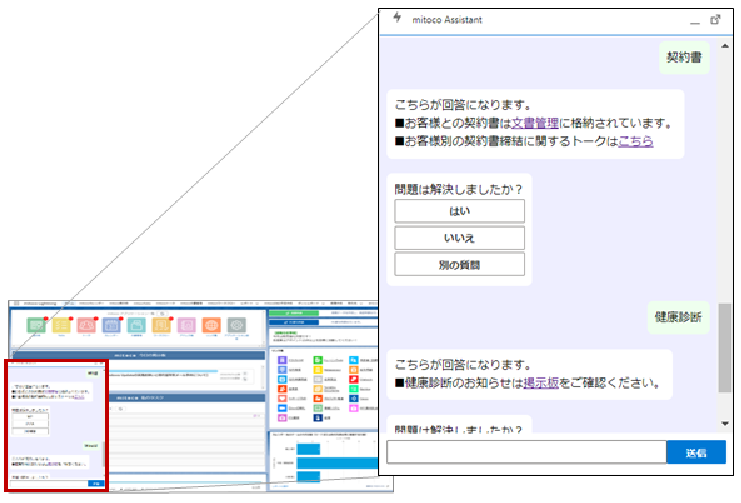Open the heart icon in the links list
Image resolution: width=741 pixels, height=503 pixels.
click(x=282, y=399)
